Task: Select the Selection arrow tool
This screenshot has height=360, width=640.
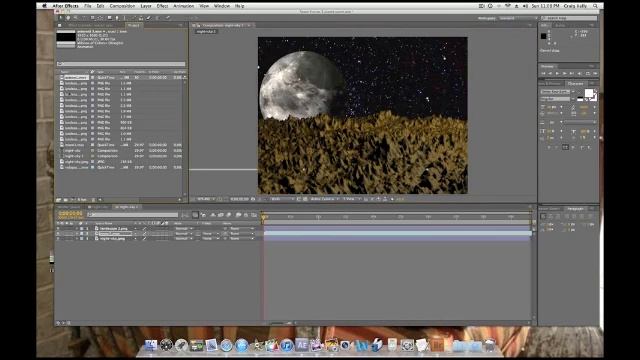Action: pos(61,18)
